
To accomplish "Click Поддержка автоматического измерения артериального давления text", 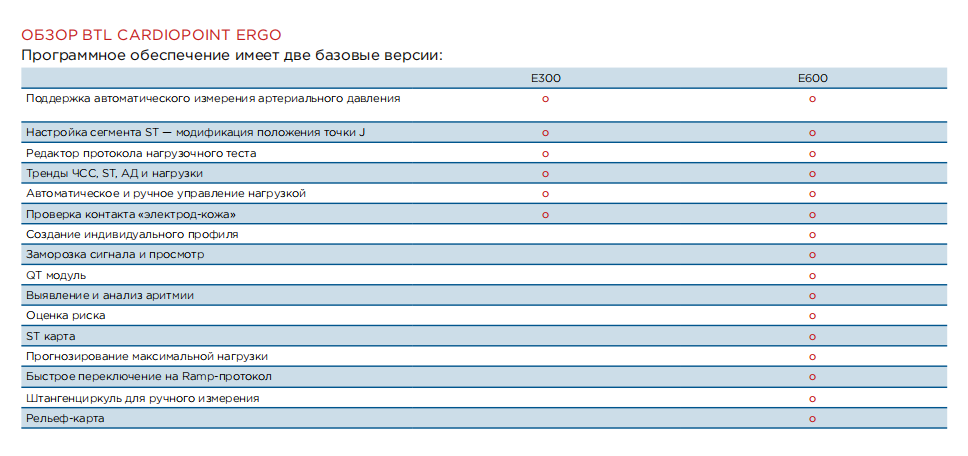I will tap(213, 99).
